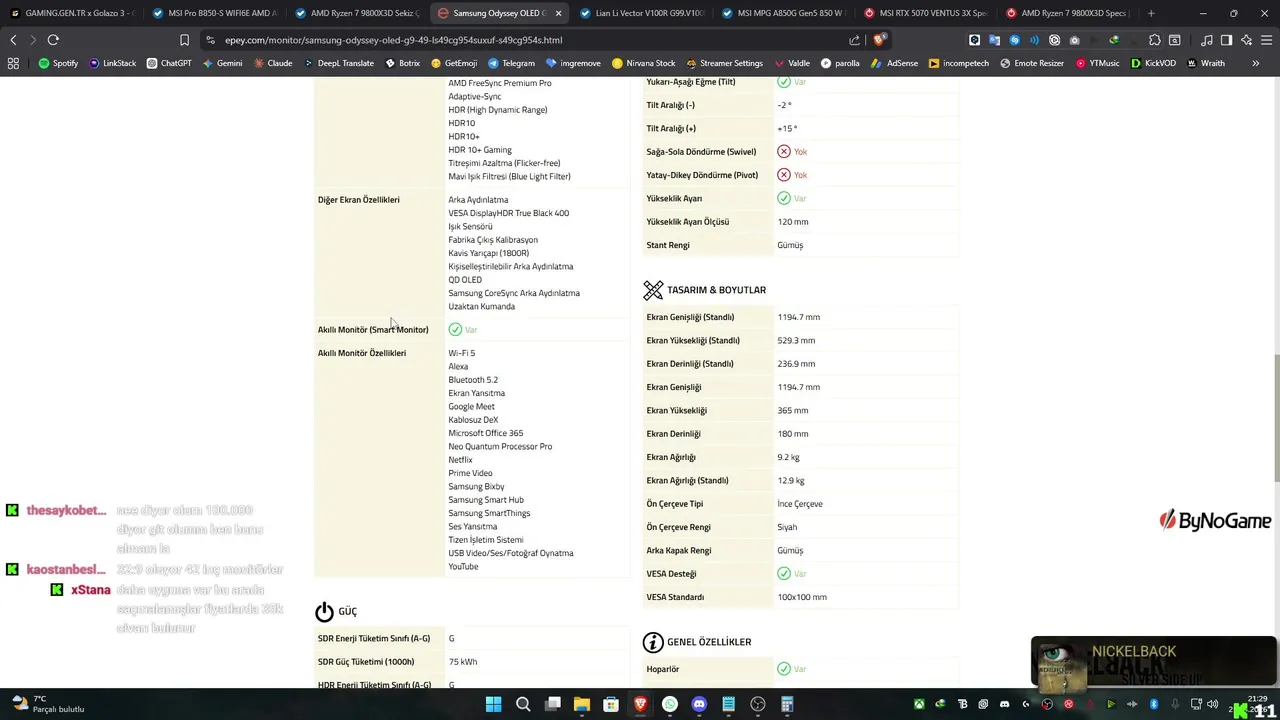
Task: Open the DeepL Translate bookmark
Action: click(338, 63)
